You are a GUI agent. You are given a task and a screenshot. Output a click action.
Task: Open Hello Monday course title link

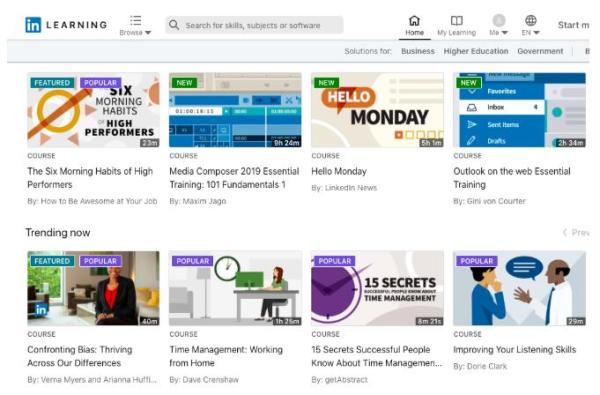[x=339, y=171]
